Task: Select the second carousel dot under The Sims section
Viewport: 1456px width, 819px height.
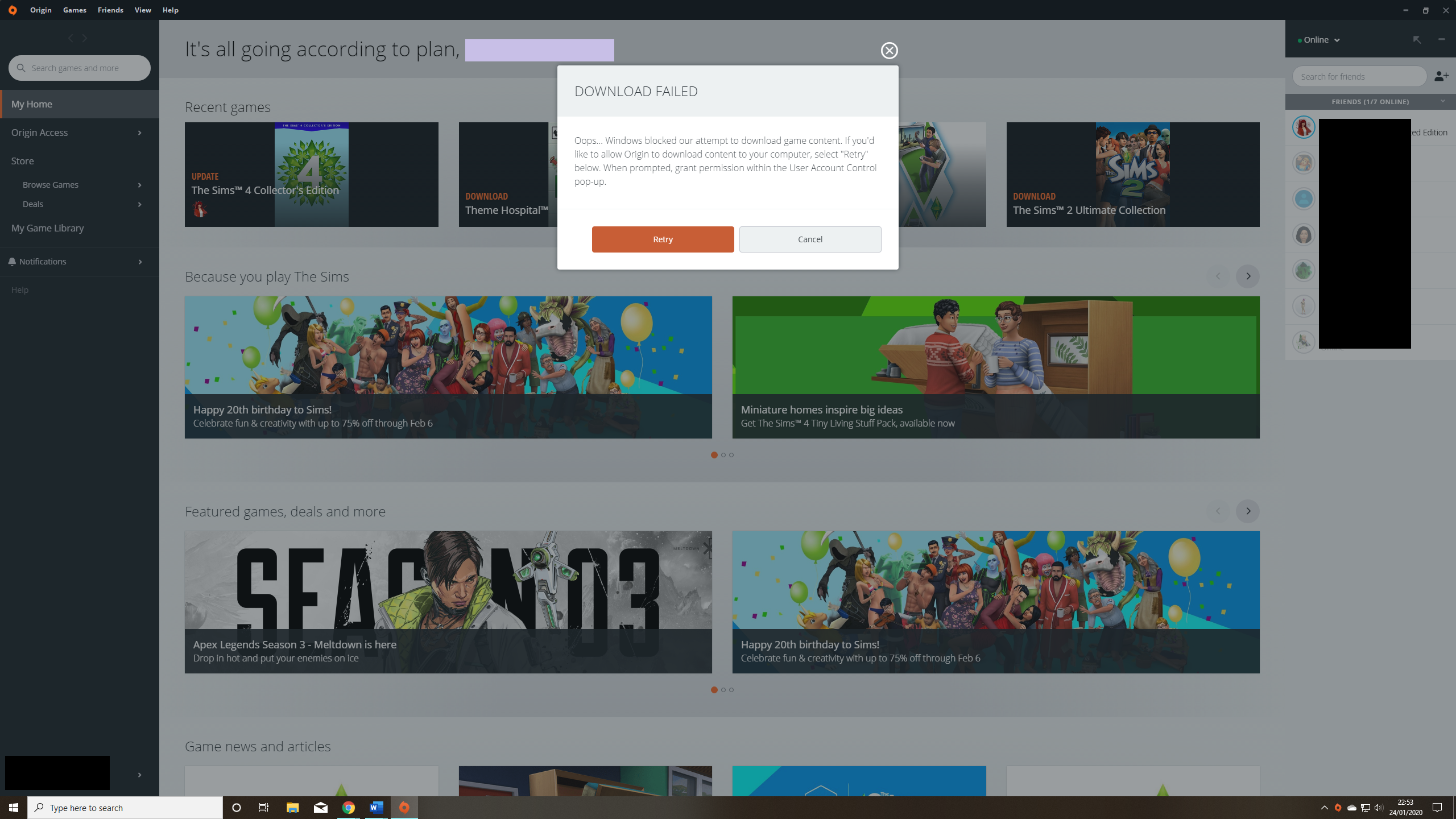Action: click(723, 455)
